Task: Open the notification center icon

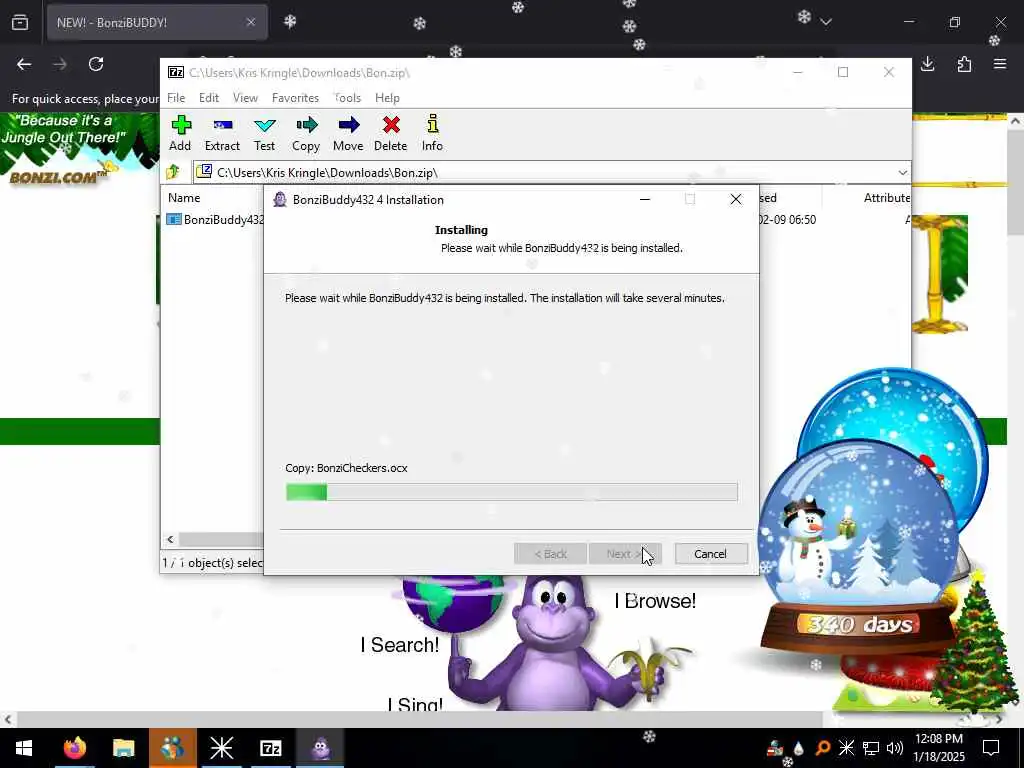Action: point(991,748)
